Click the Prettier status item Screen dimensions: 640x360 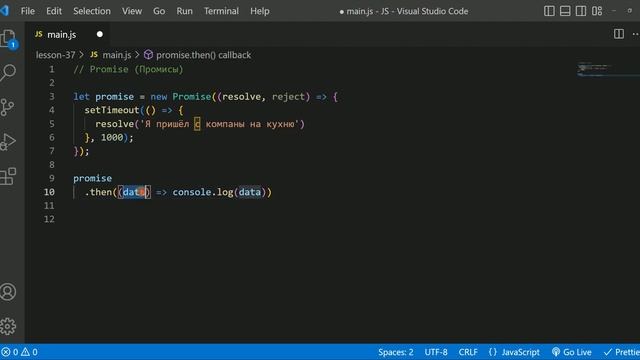point(622,352)
